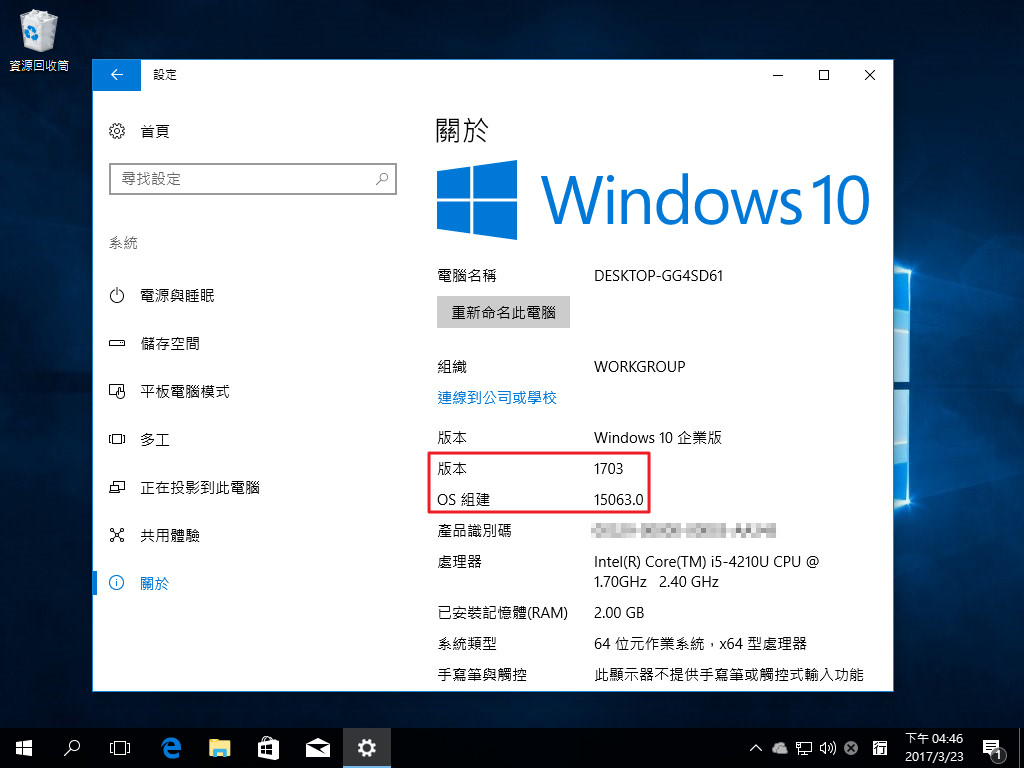Click inside the 尋找設定 search box
This screenshot has height=768, width=1024.
(x=240, y=179)
